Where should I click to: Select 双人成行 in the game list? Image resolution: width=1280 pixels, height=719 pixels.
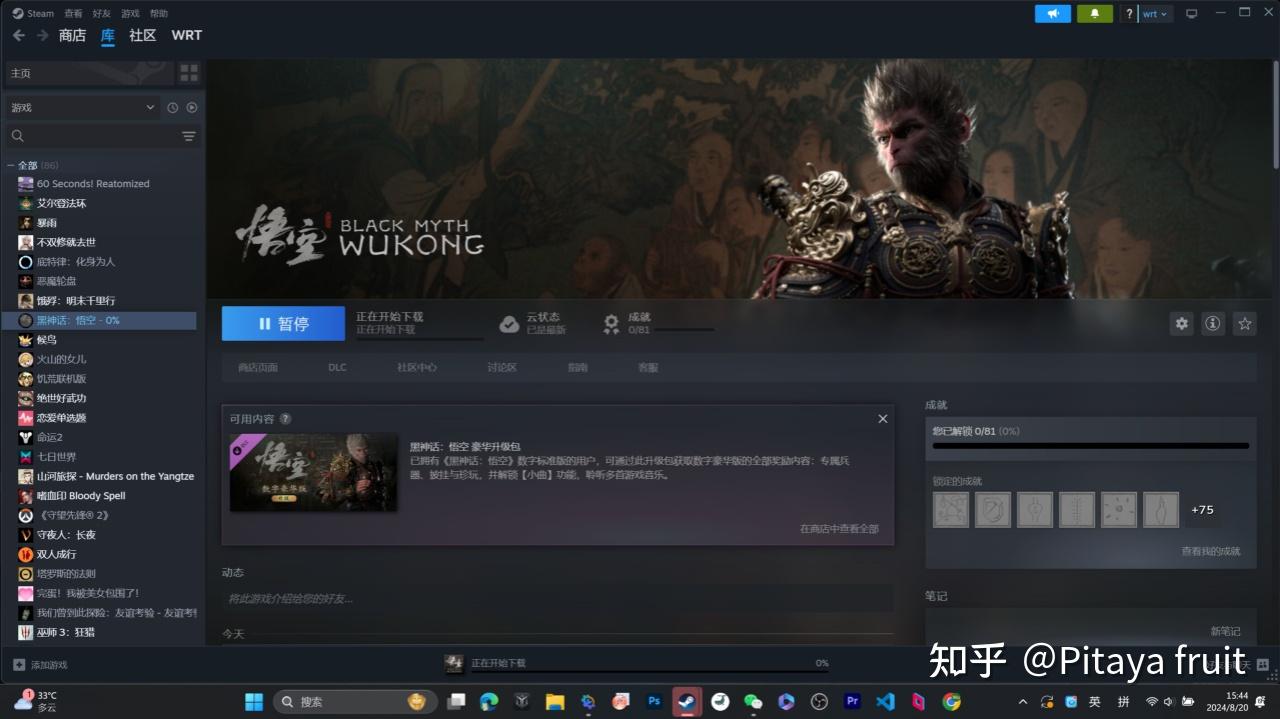(56, 554)
